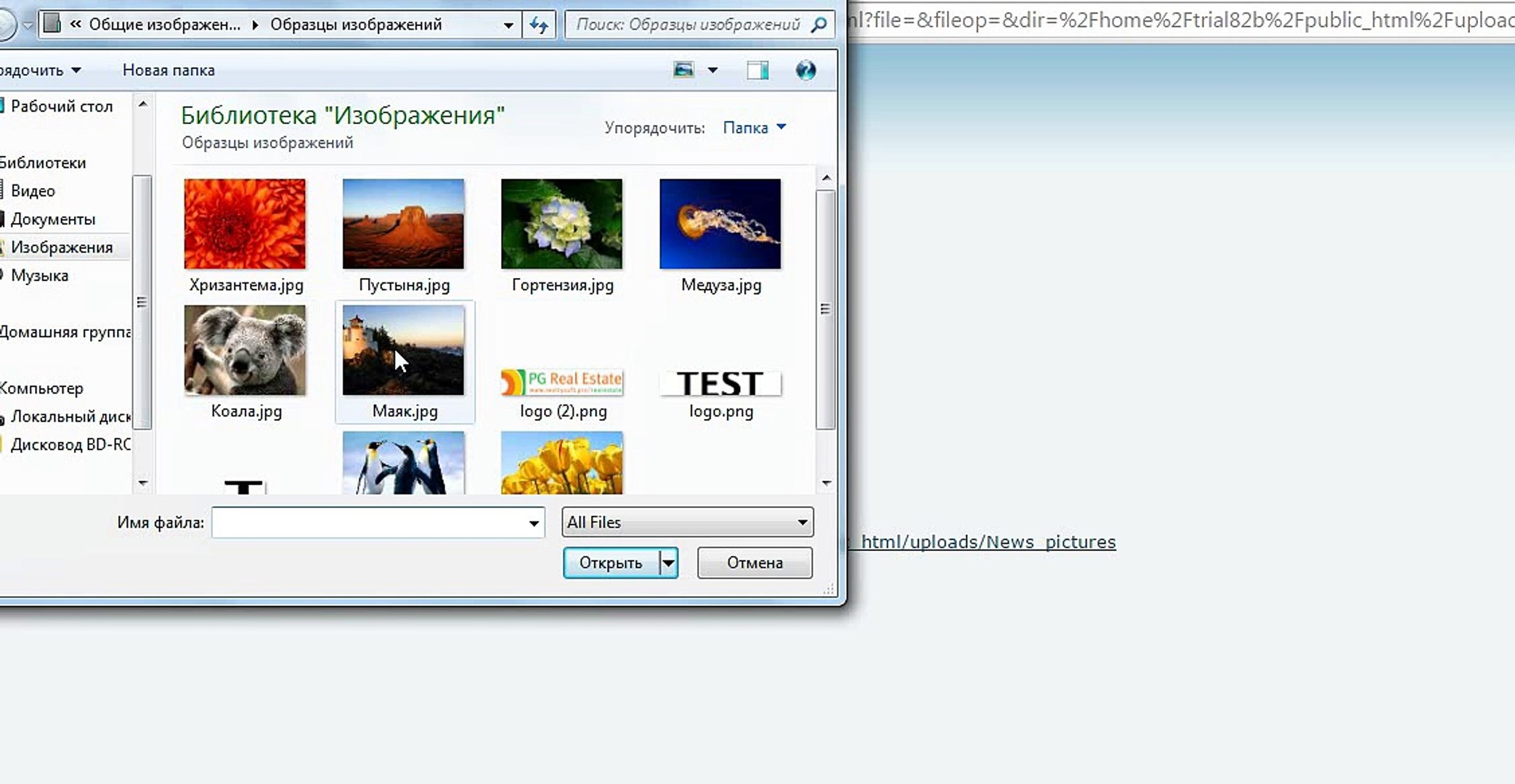
Task: Click the change view icon
Action: pyautogui.click(x=683, y=70)
